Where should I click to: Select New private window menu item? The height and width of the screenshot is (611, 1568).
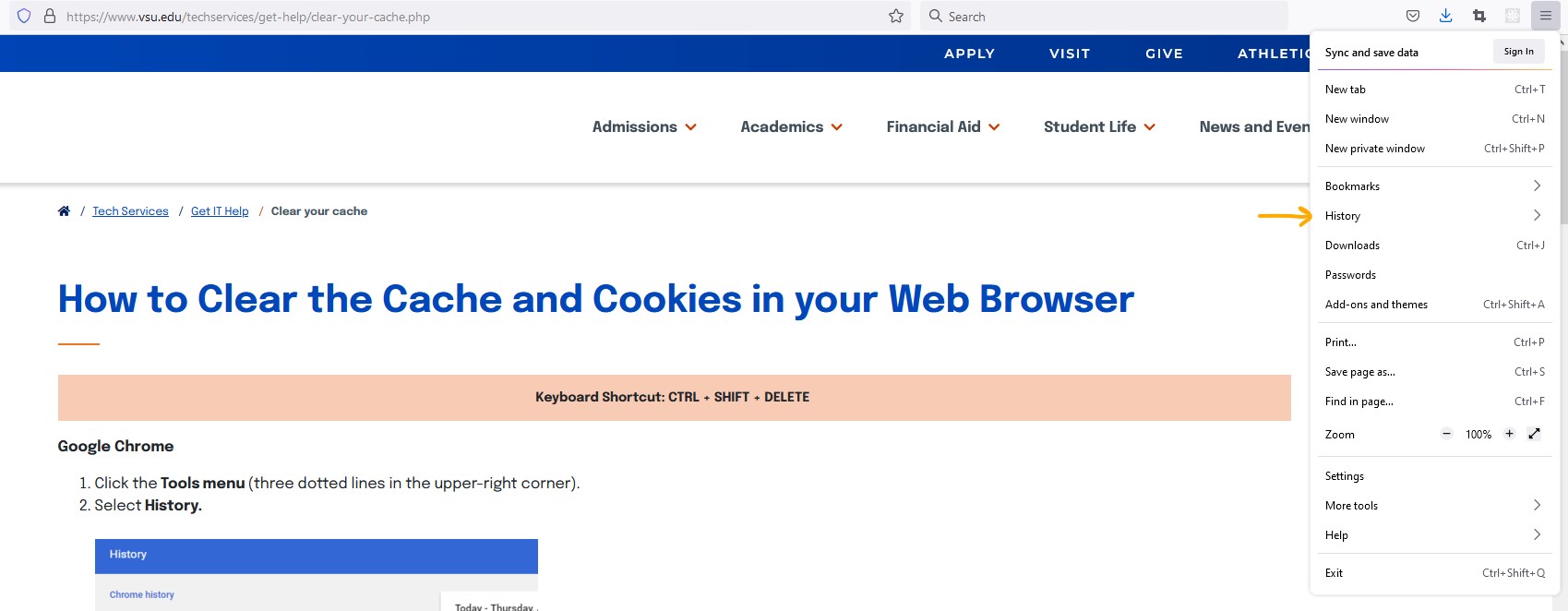[1434, 148]
